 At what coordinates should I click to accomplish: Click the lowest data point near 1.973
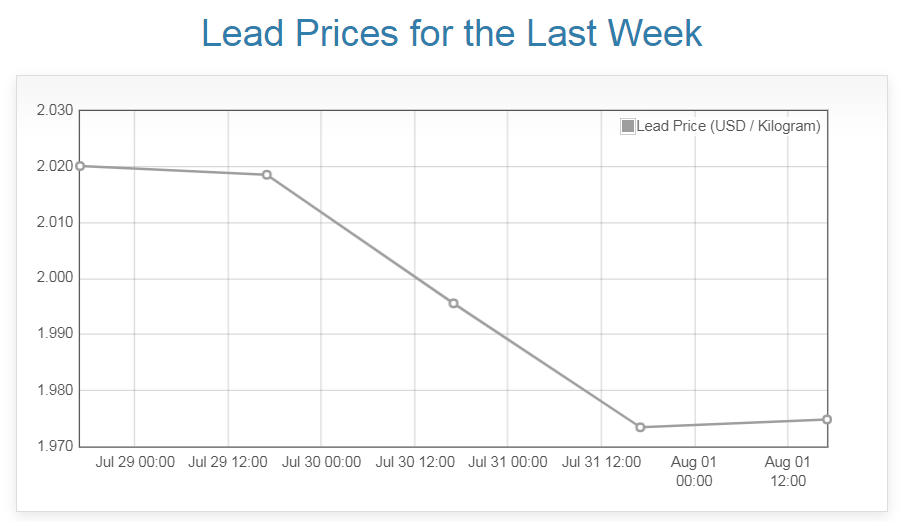[x=640, y=427]
